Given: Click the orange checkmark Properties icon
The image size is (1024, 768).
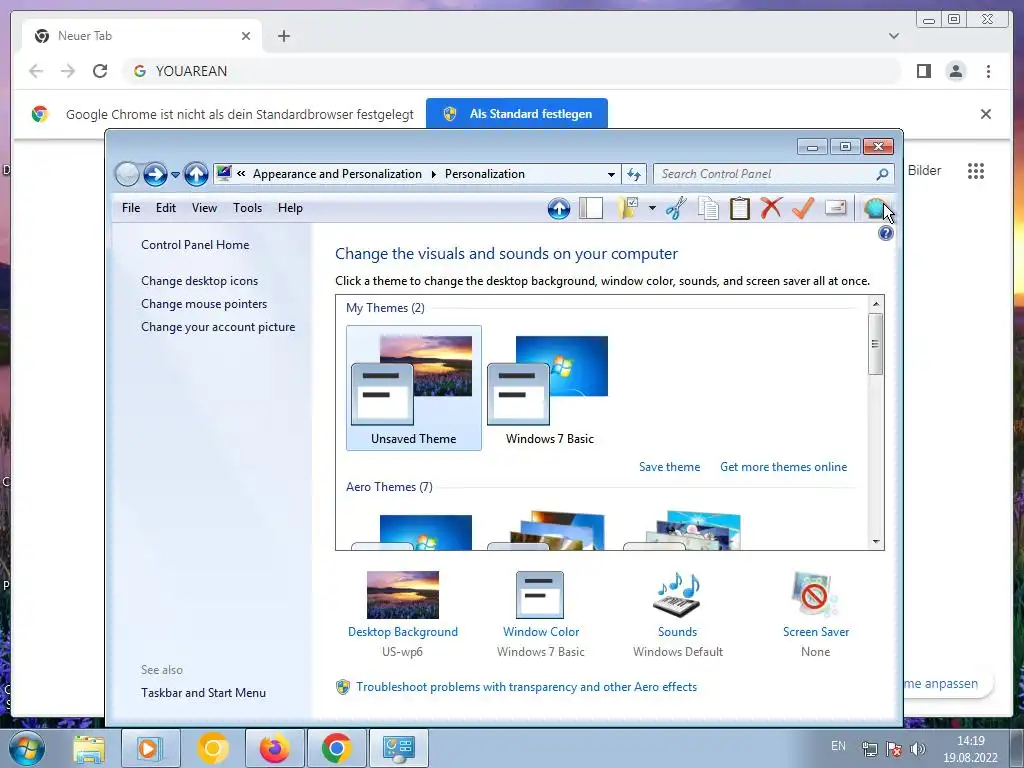Looking at the screenshot, I should (x=803, y=208).
